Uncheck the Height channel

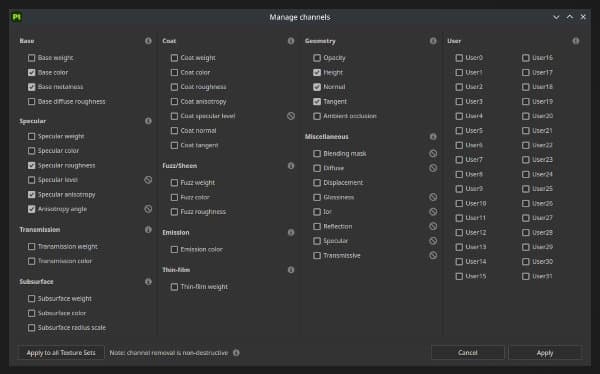click(x=317, y=72)
